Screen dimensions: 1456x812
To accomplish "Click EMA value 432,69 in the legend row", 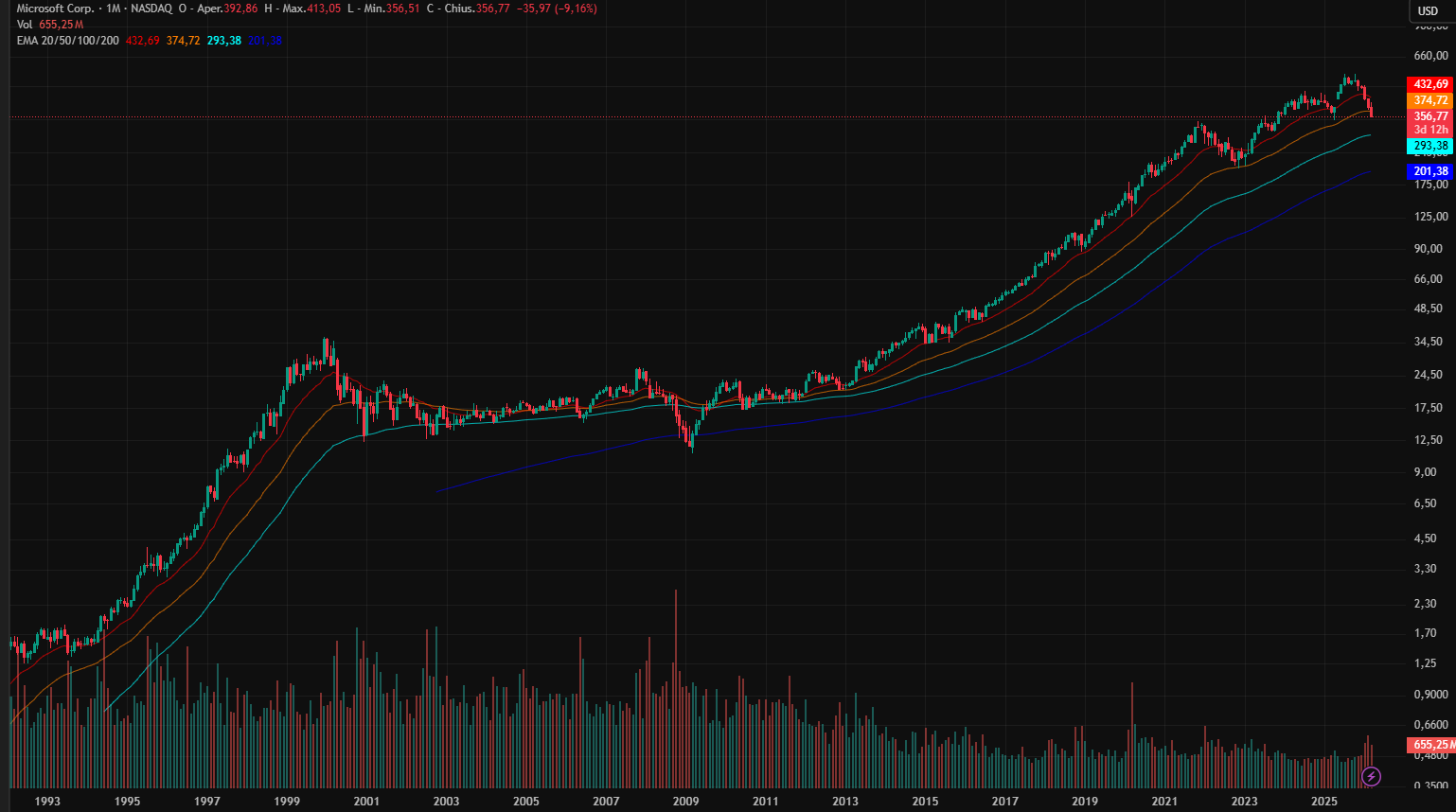I will [143, 41].
